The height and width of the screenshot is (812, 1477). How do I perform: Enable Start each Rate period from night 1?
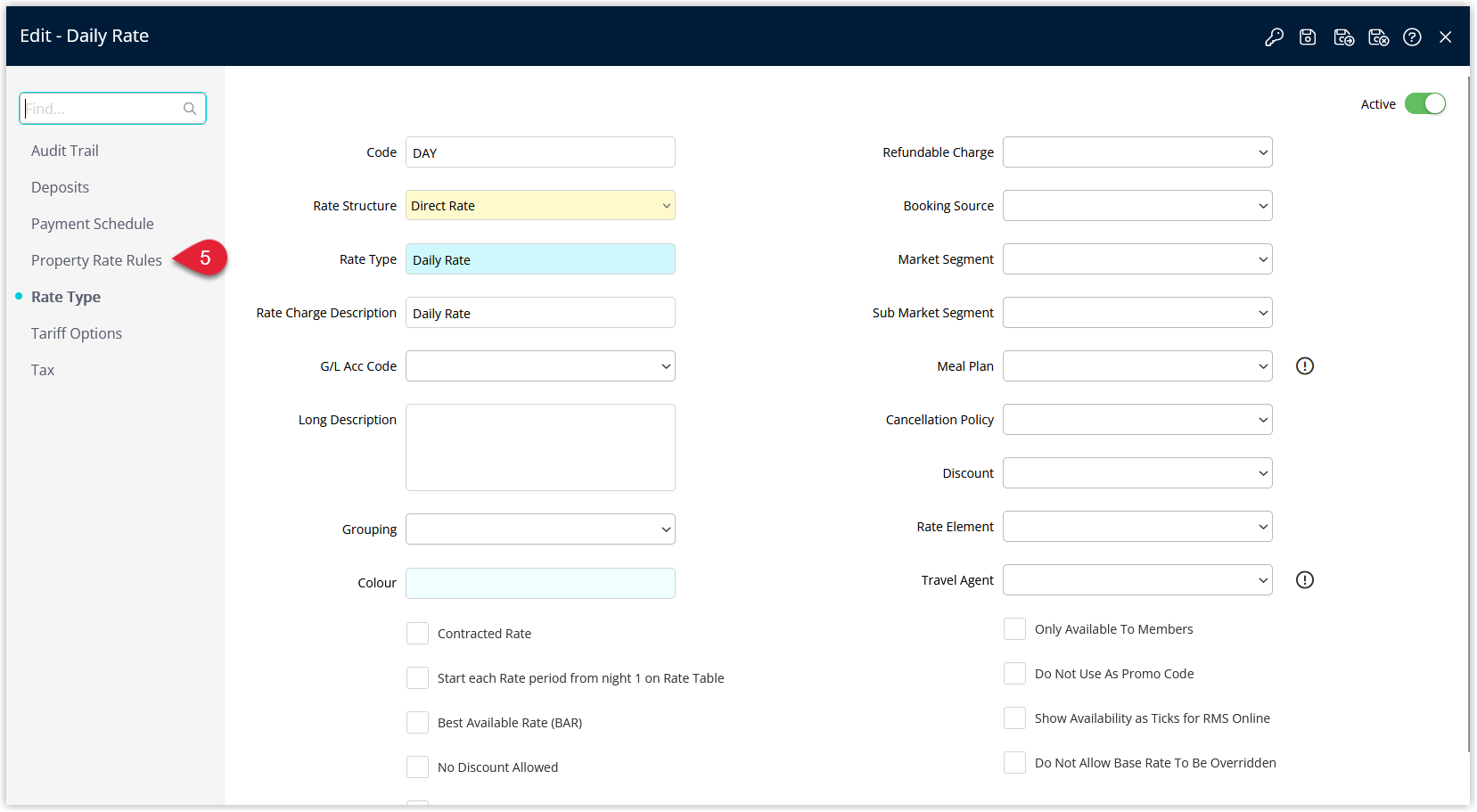click(417, 678)
